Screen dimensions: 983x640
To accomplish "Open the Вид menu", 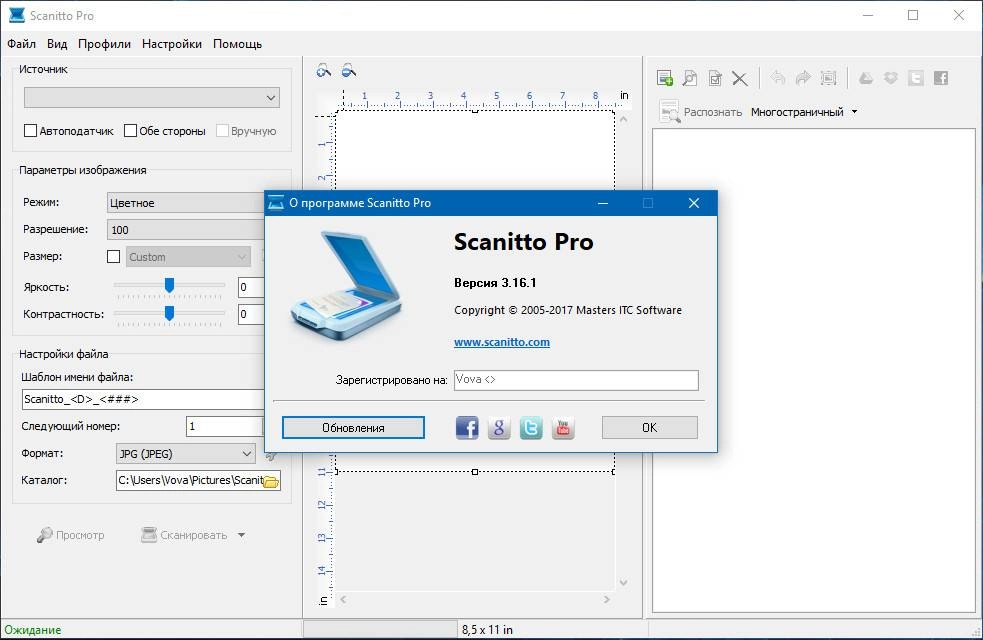I will tap(57, 44).
